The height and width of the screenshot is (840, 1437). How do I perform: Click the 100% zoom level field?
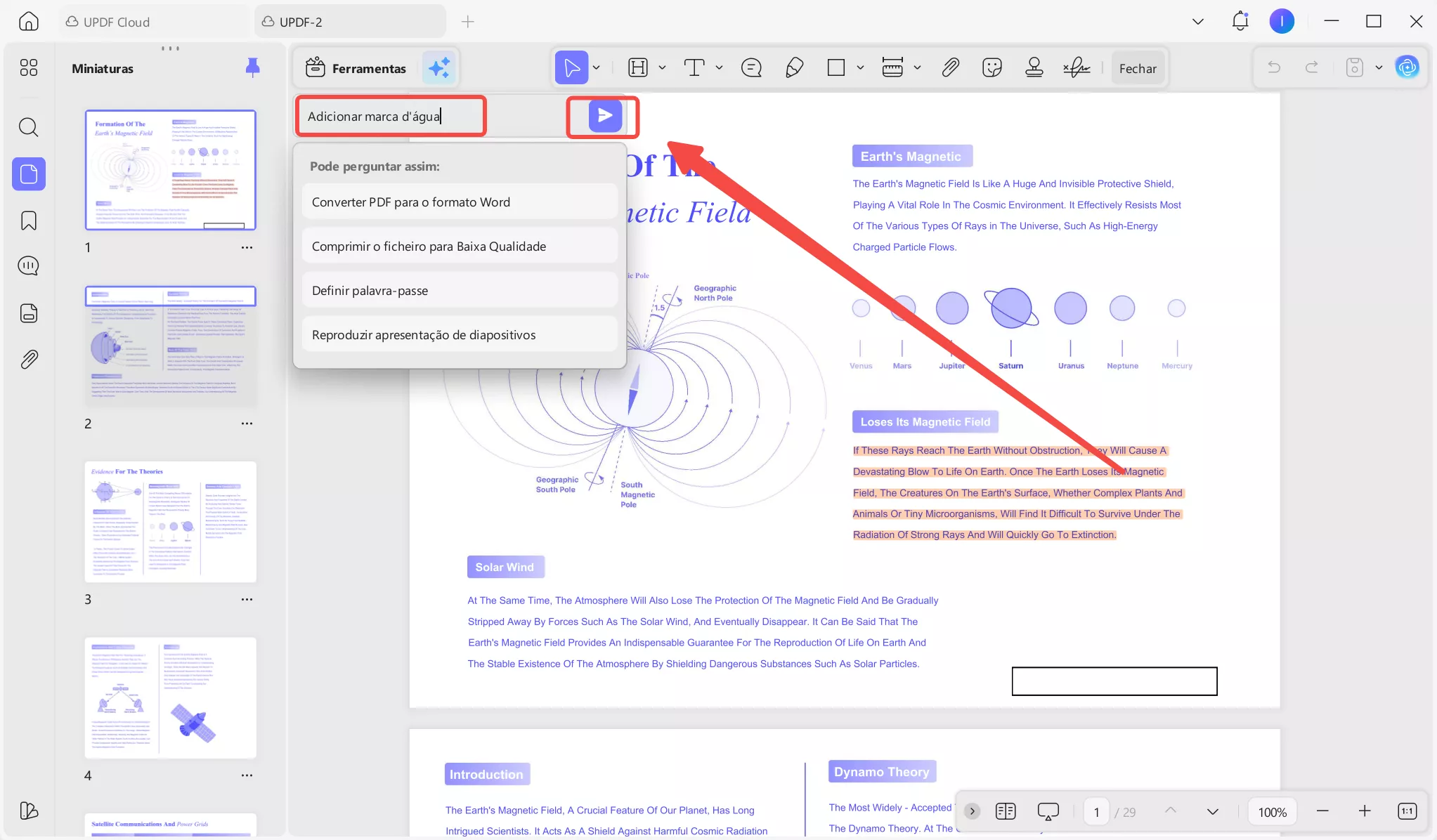[x=1272, y=812]
